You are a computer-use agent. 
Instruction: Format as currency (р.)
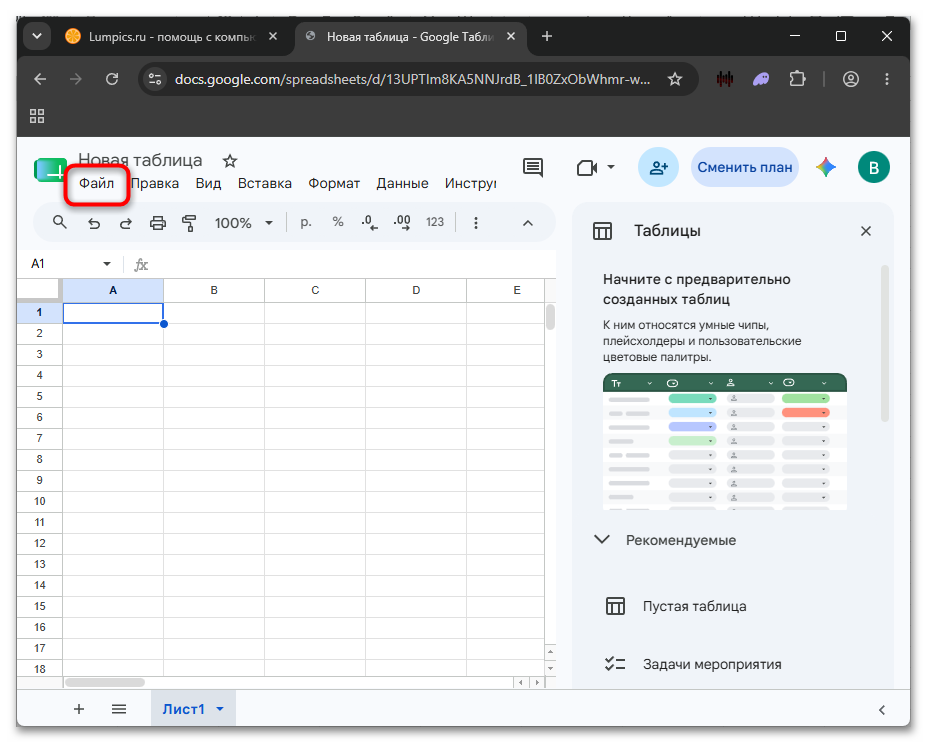point(306,222)
